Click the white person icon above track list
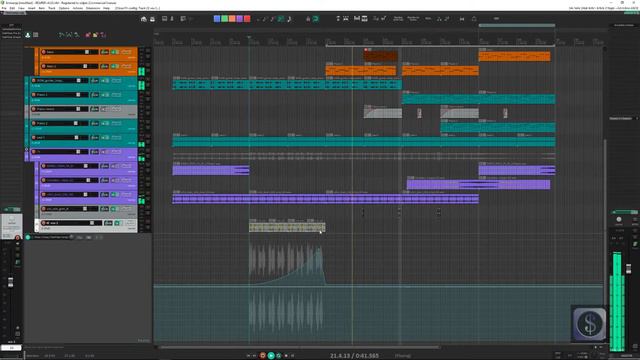Image resolution: width=640 pixels, height=360 pixels. (x=28, y=35)
